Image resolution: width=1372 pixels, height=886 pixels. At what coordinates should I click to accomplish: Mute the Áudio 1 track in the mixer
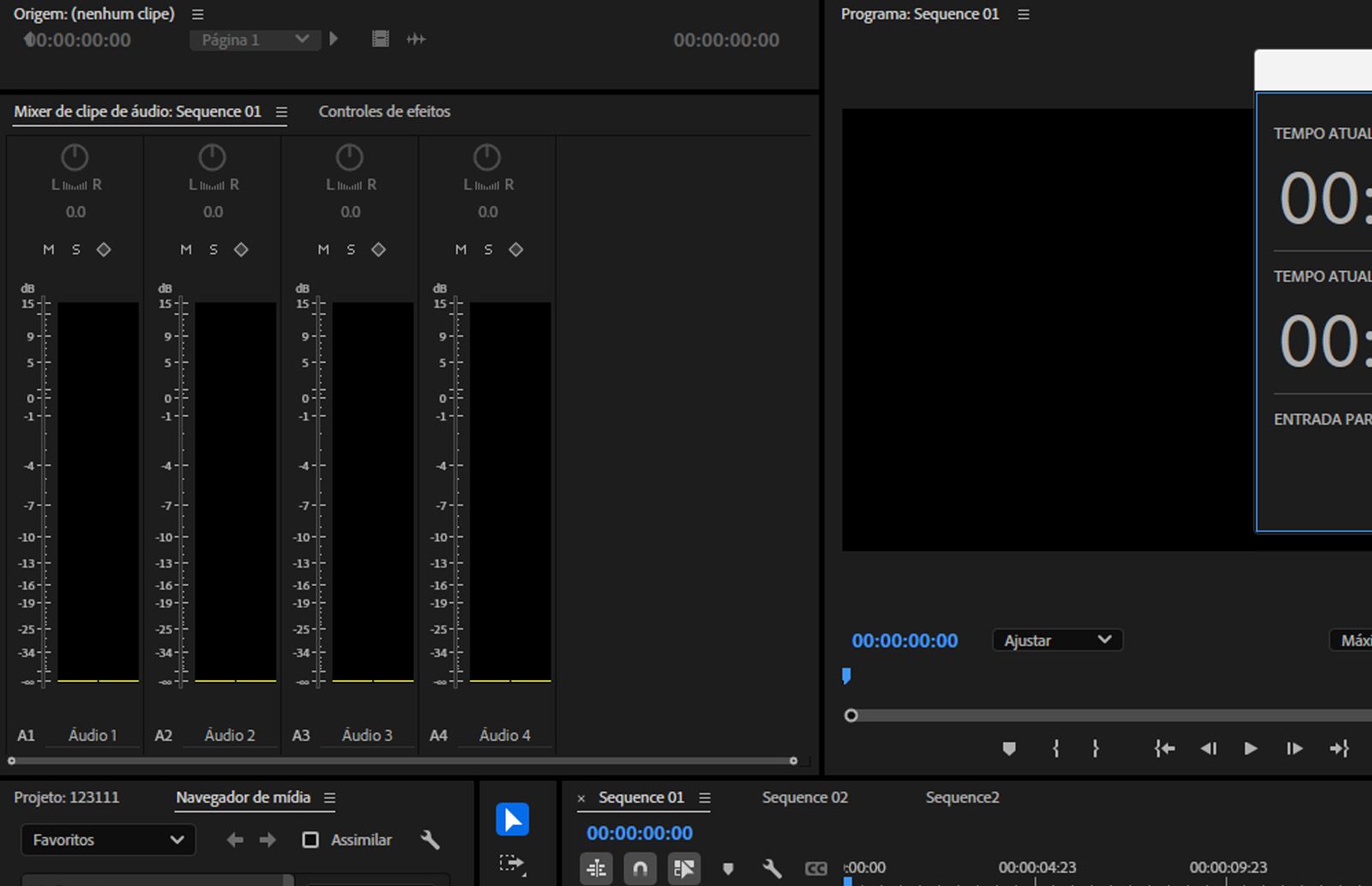tap(48, 250)
